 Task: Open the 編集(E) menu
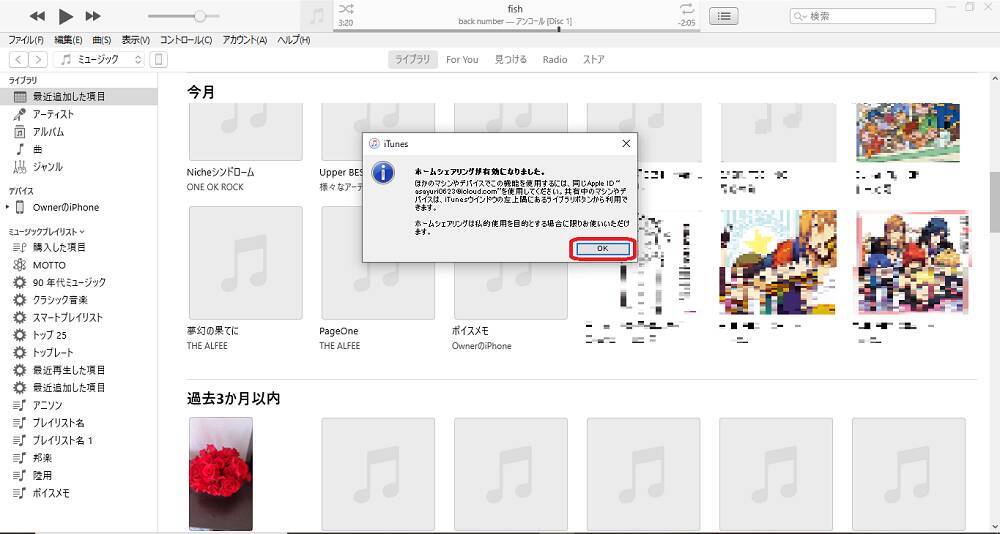coord(68,40)
